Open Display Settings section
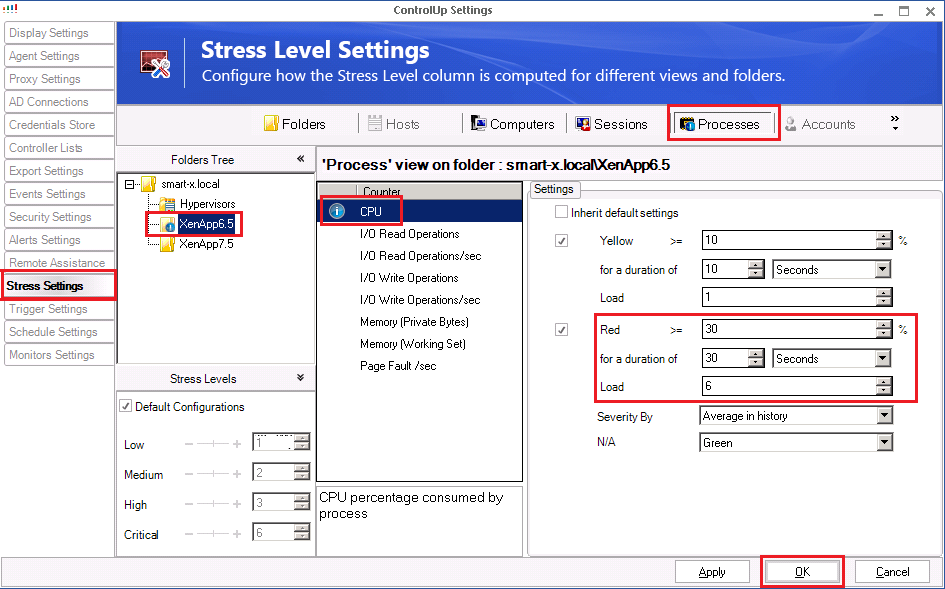 [x=59, y=33]
